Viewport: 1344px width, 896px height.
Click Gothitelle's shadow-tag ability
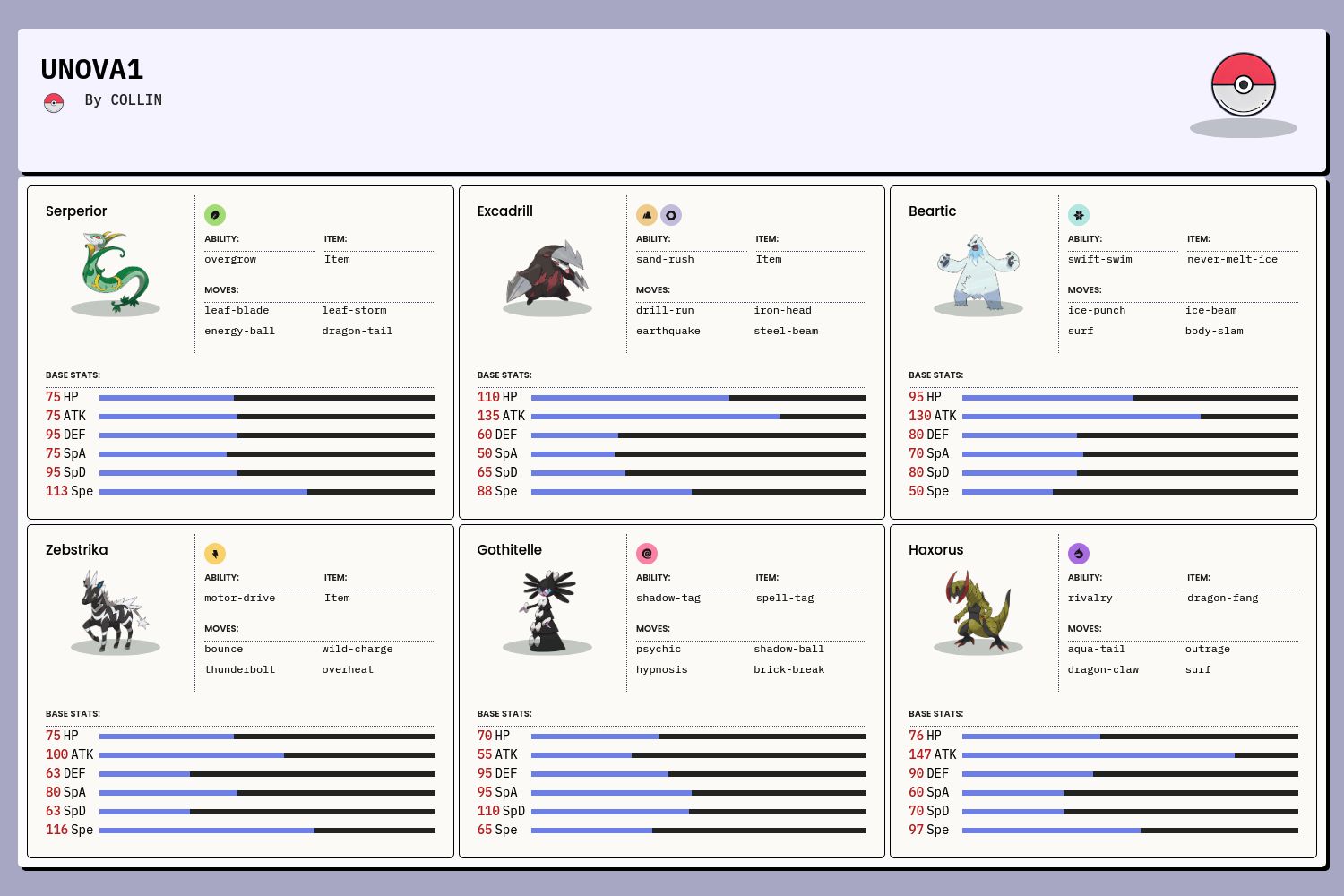[668, 599]
